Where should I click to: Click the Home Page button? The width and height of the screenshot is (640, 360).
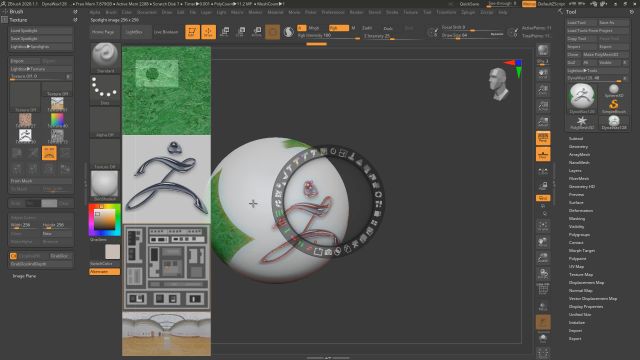point(103,32)
